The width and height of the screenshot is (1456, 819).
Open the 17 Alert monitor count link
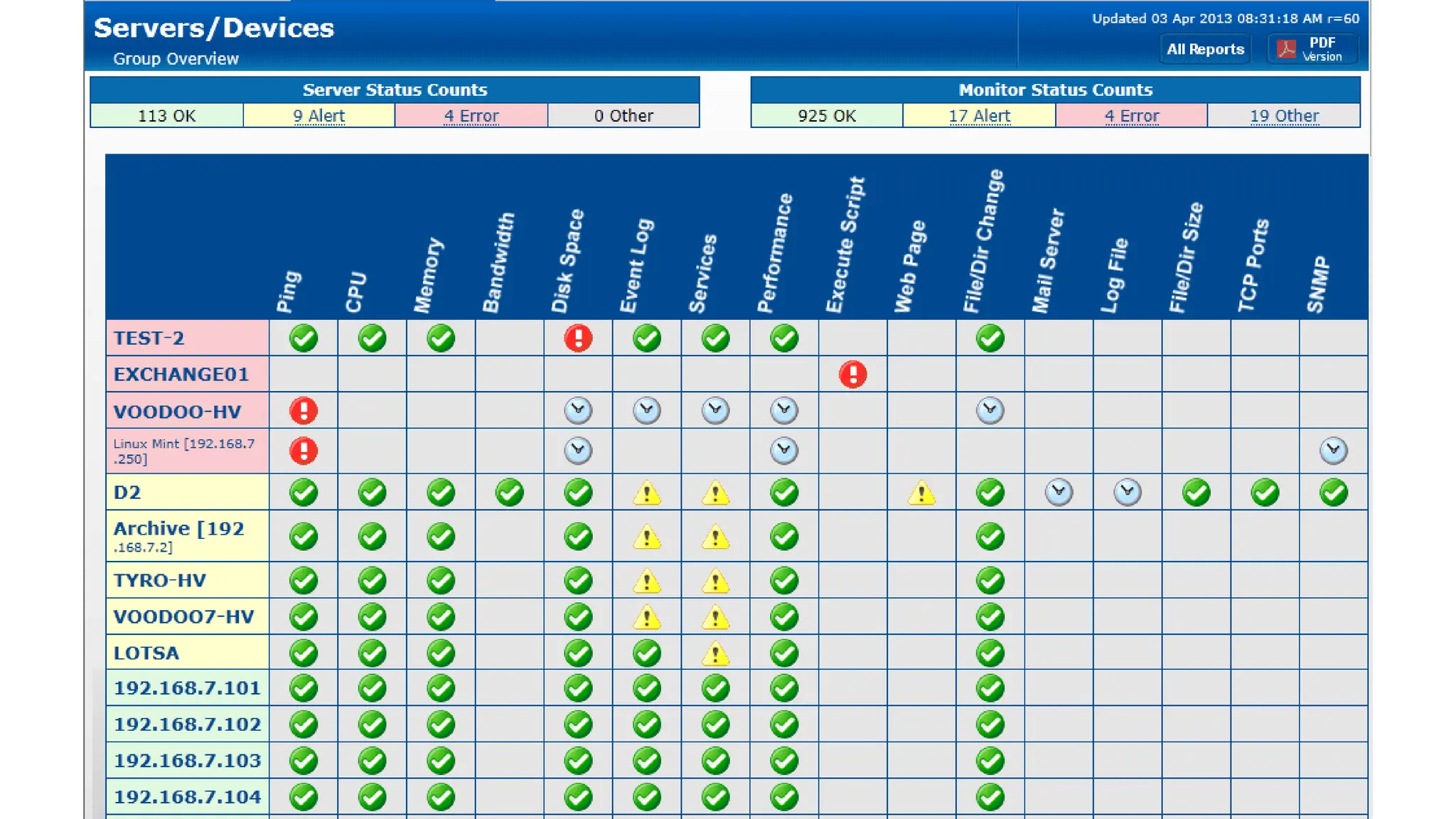point(979,116)
